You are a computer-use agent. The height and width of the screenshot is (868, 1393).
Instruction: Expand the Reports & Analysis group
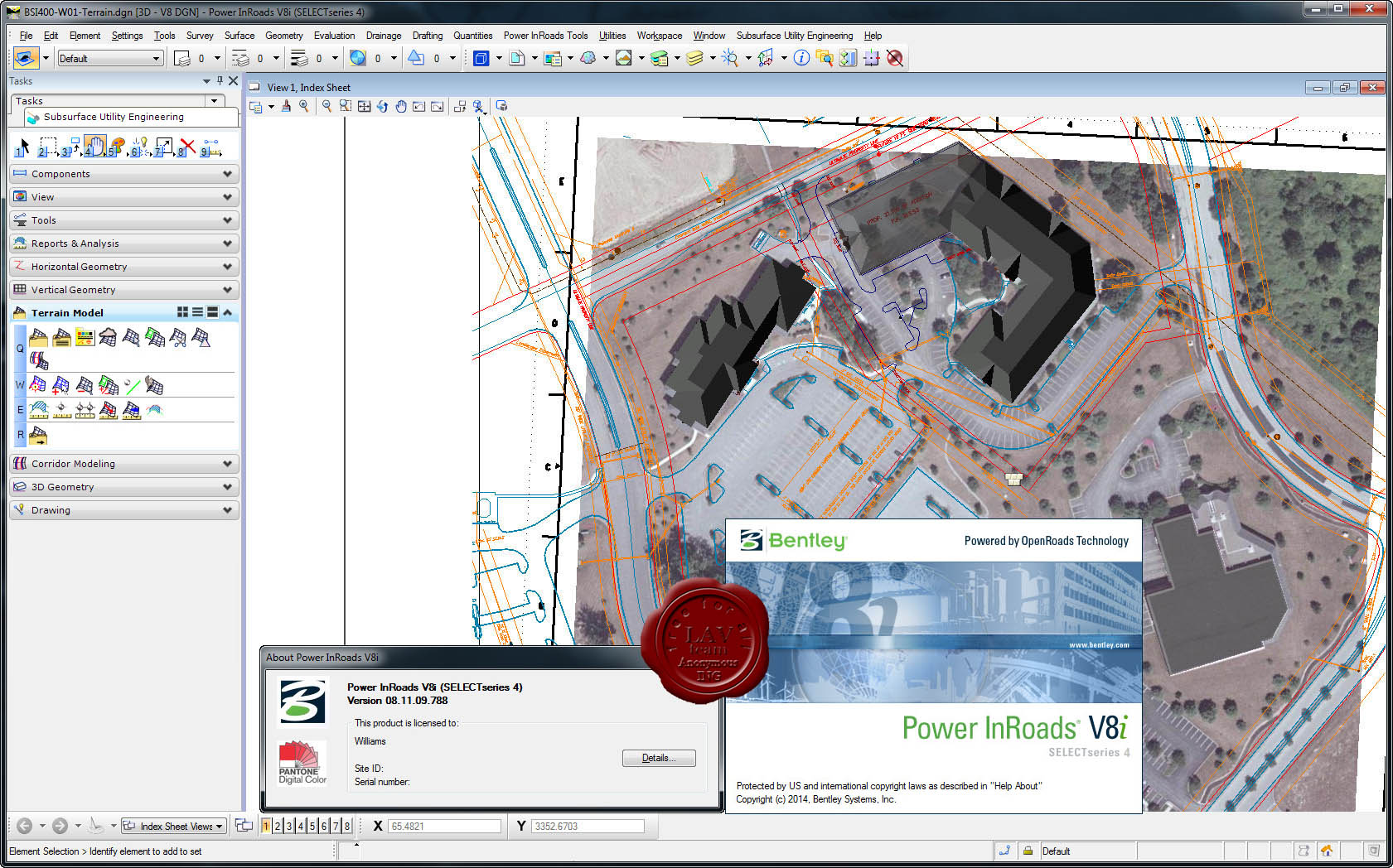[124, 244]
